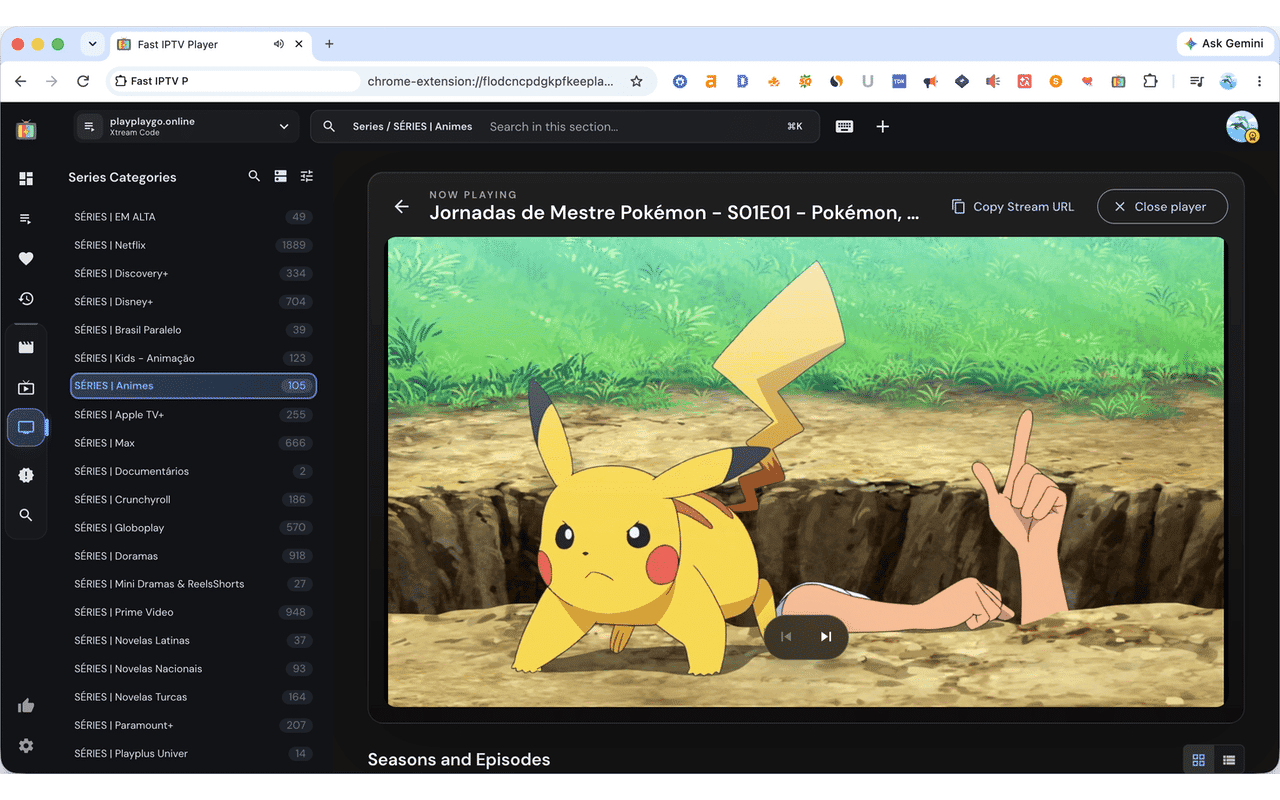Select category SÉRIES | Globoplay
Image resolution: width=1280 pixels, height=800 pixels.
[193, 527]
